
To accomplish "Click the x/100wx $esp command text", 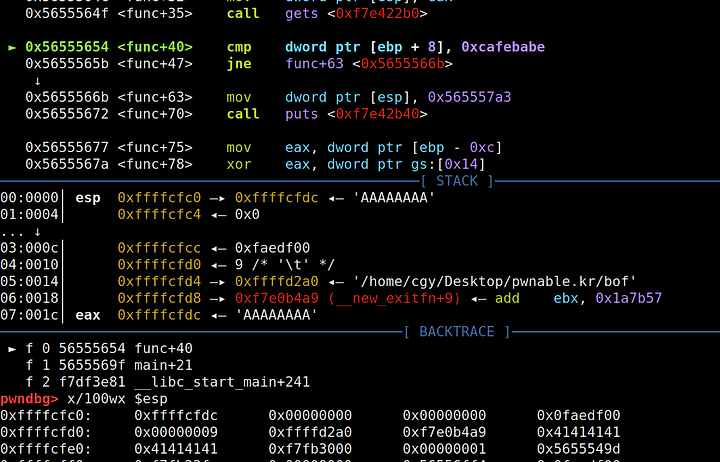I will (117, 399).
